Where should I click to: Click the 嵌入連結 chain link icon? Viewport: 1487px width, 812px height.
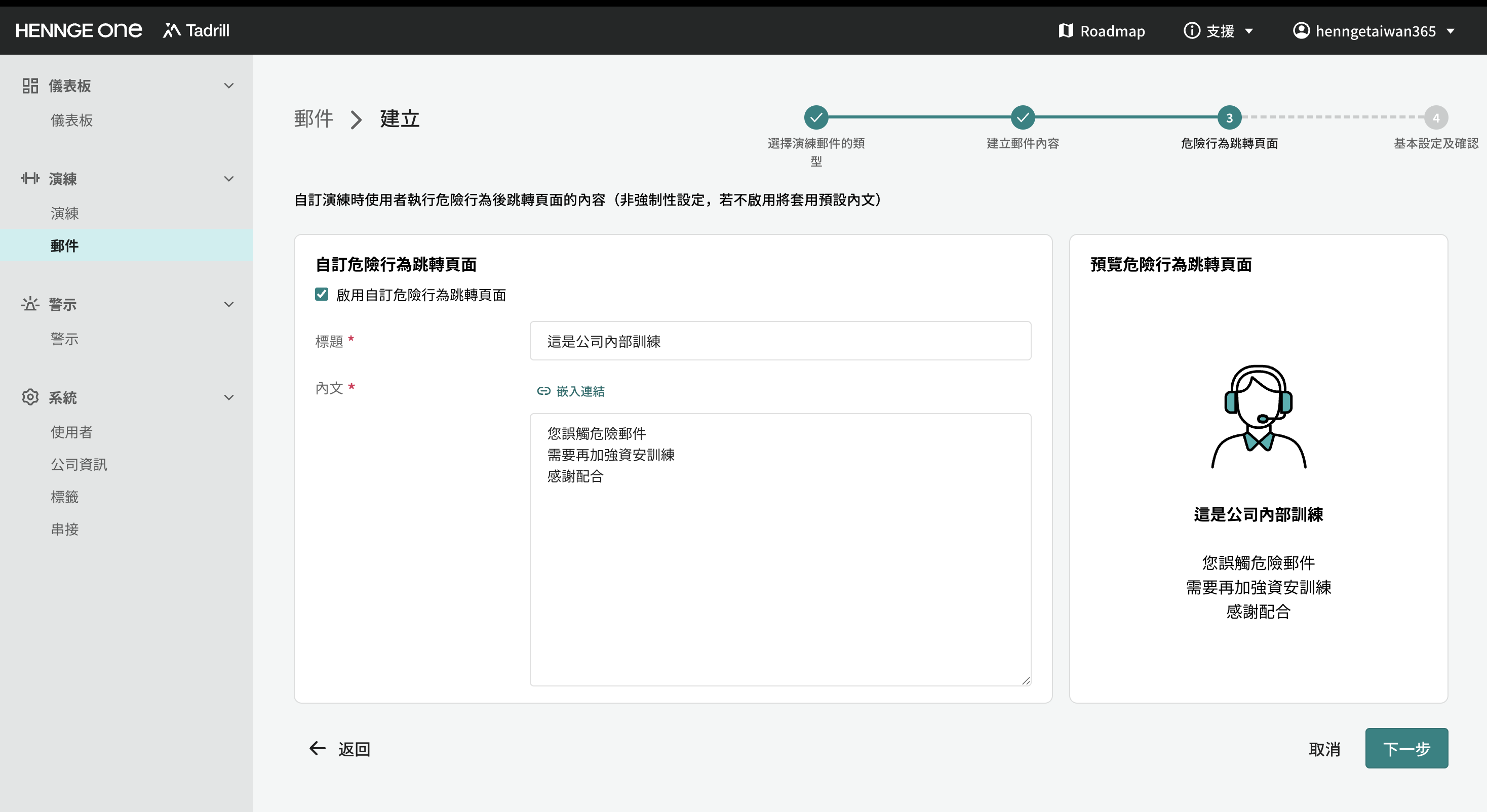click(543, 391)
